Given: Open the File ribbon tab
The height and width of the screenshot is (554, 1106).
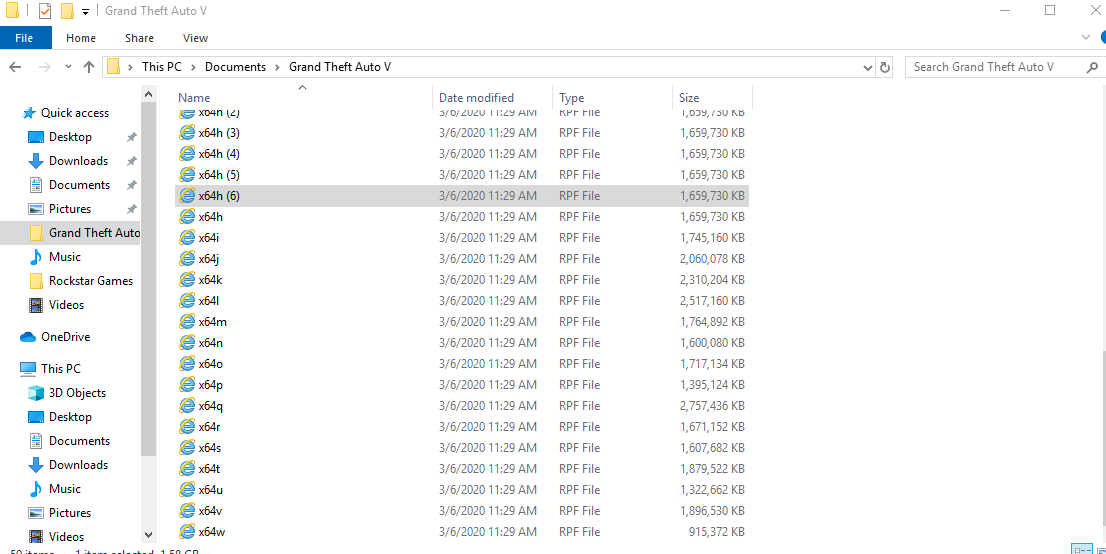Looking at the screenshot, I should [25, 38].
